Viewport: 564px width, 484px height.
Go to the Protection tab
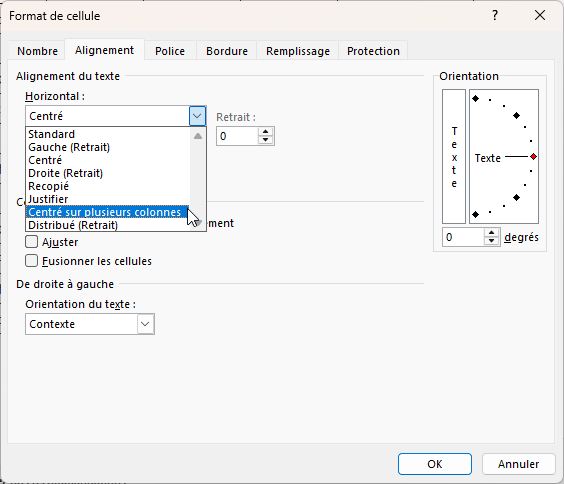tap(373, 51)
